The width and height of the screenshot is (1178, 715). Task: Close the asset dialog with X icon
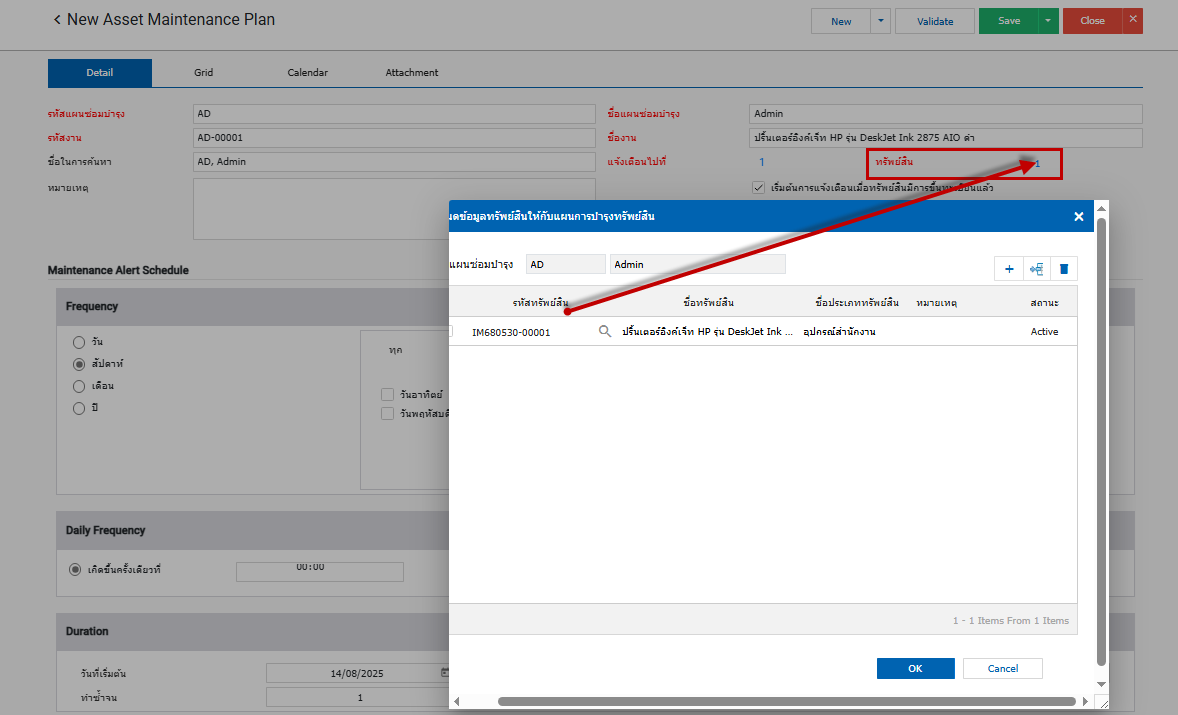click(1078, 216)
